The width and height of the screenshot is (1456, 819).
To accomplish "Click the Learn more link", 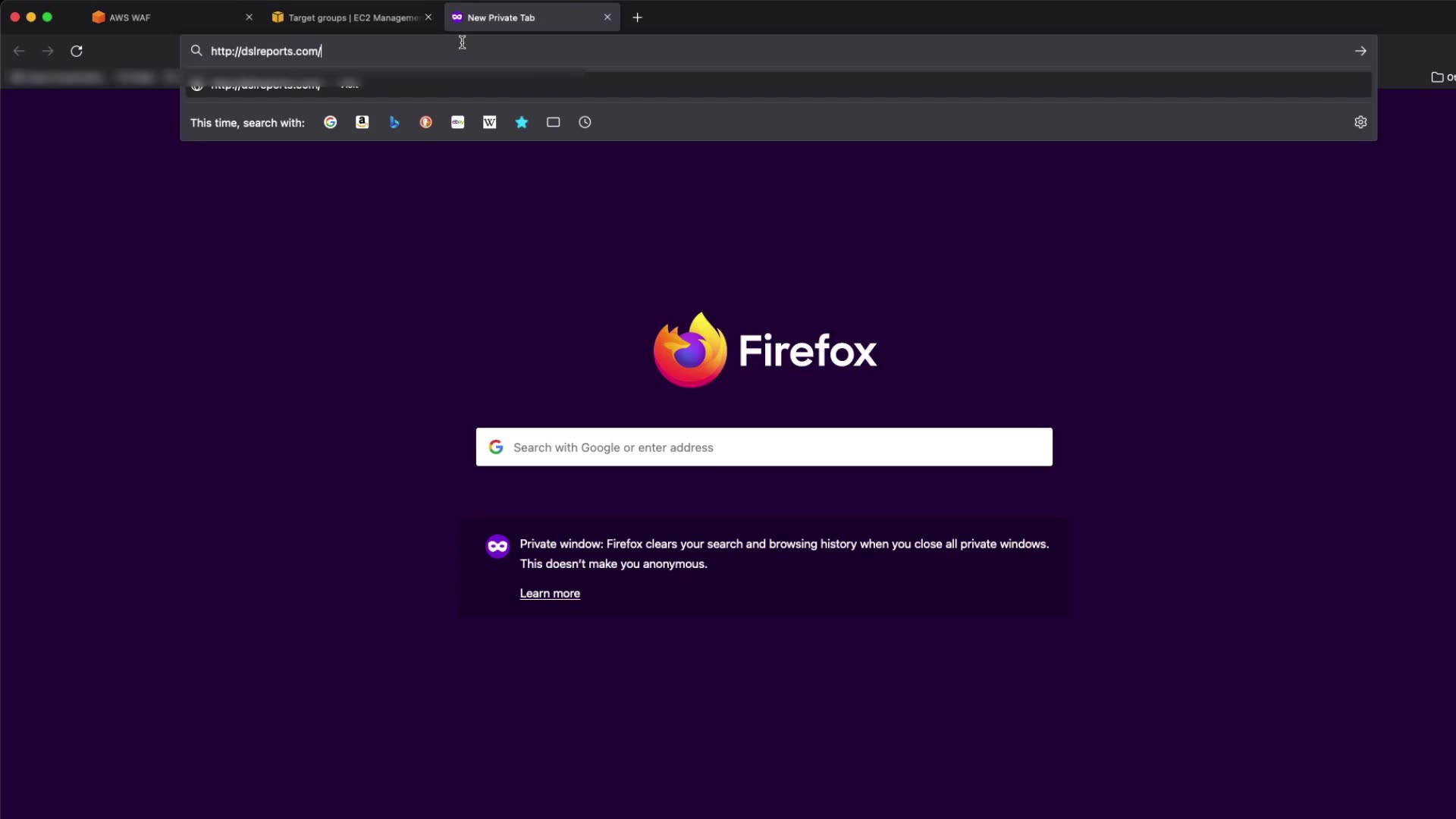I will tap(550, 594).
